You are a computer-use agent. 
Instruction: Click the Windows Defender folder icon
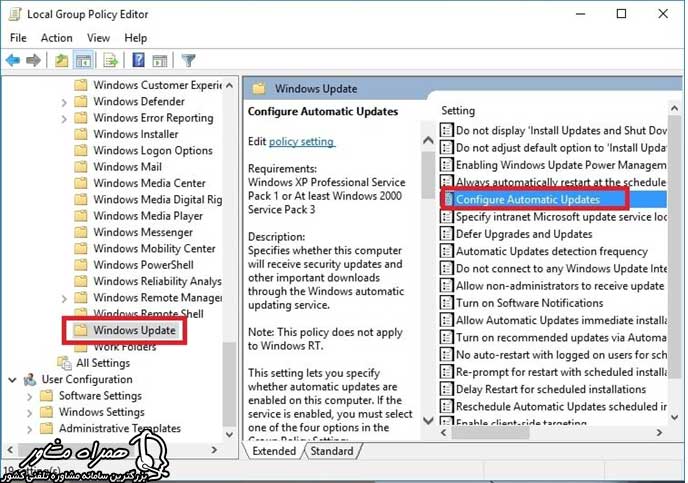[x=81, y=101]
